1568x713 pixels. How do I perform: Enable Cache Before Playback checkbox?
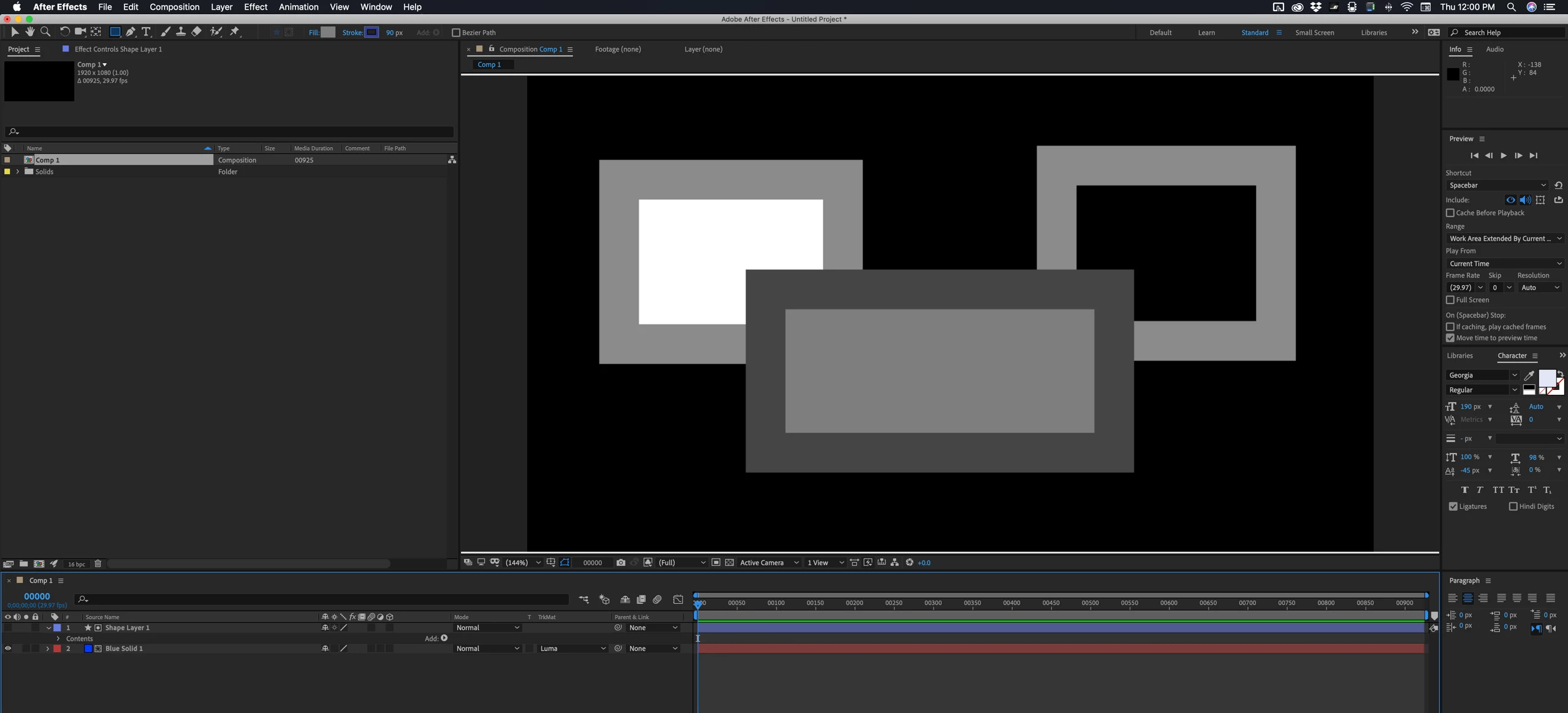point(1450,213)
